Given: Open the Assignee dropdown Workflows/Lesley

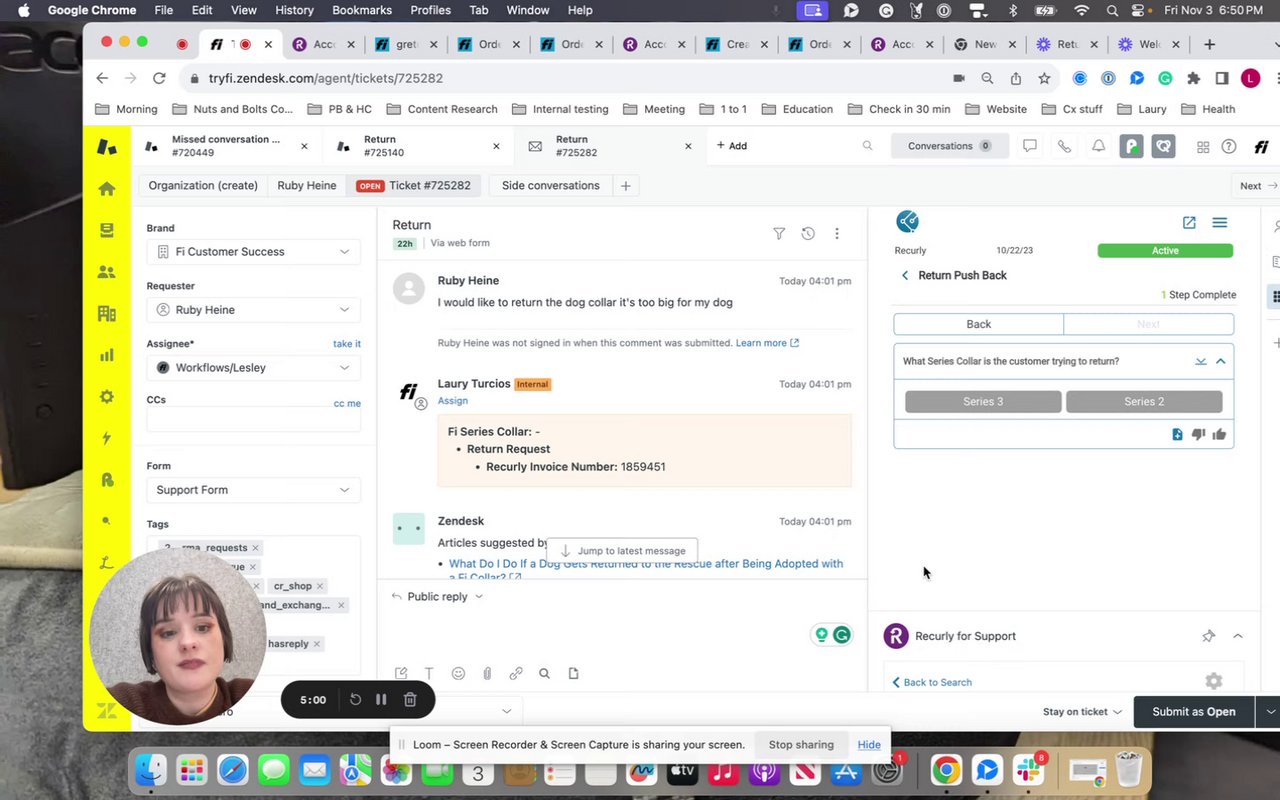Looking at the screenshot, I should click(253, 368).
